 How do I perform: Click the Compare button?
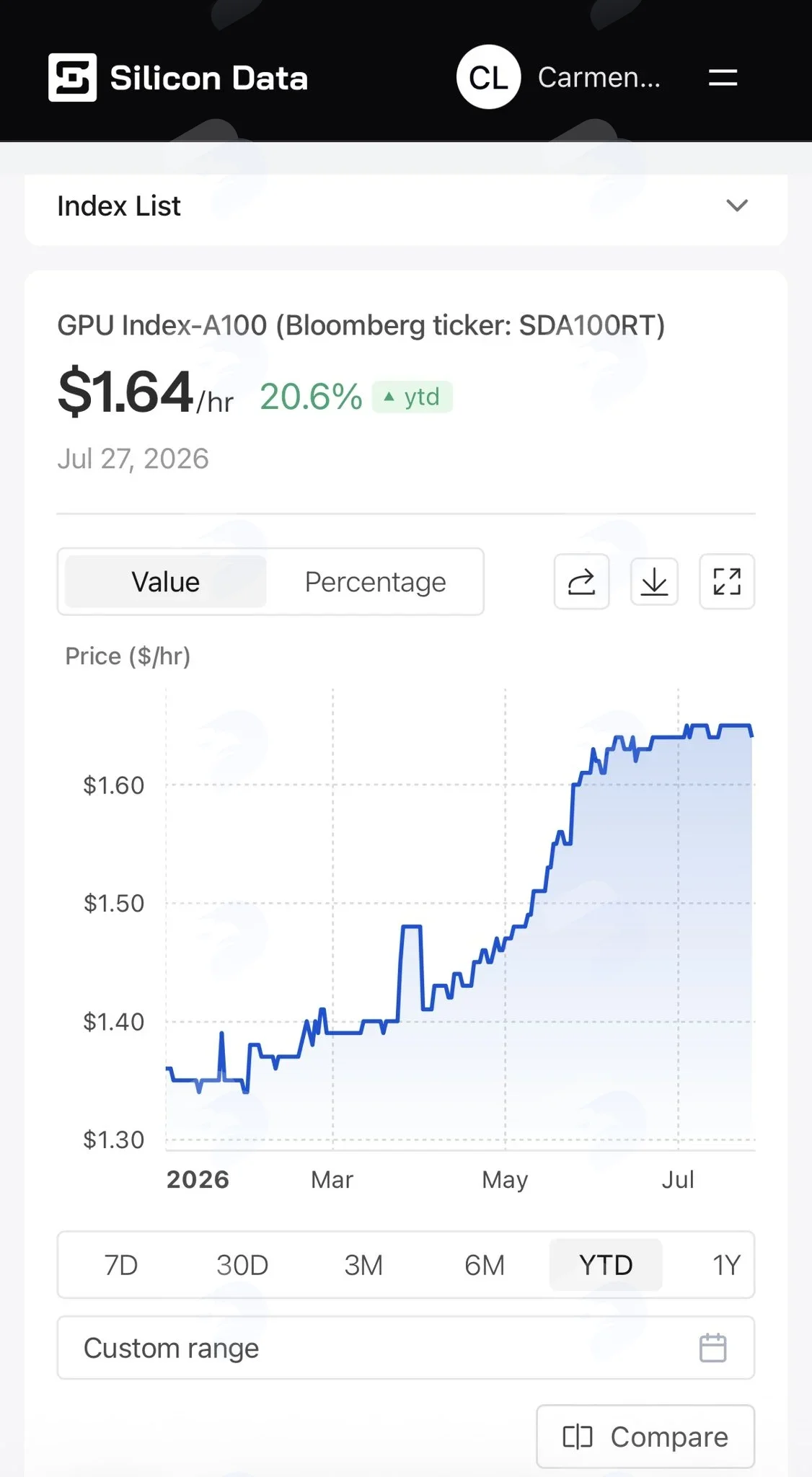click(x=645, y=1437)
